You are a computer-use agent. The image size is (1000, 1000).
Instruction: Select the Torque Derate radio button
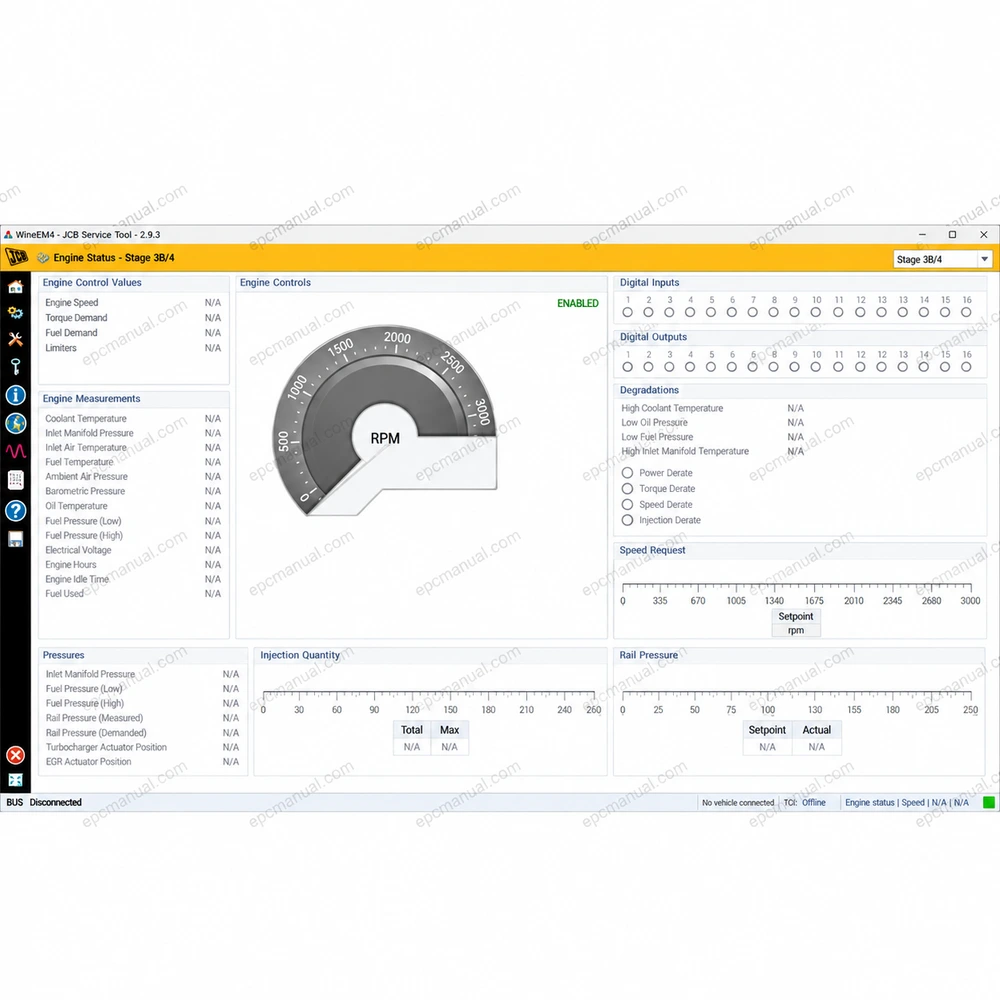pyautogui.click(x=628, y=489)
